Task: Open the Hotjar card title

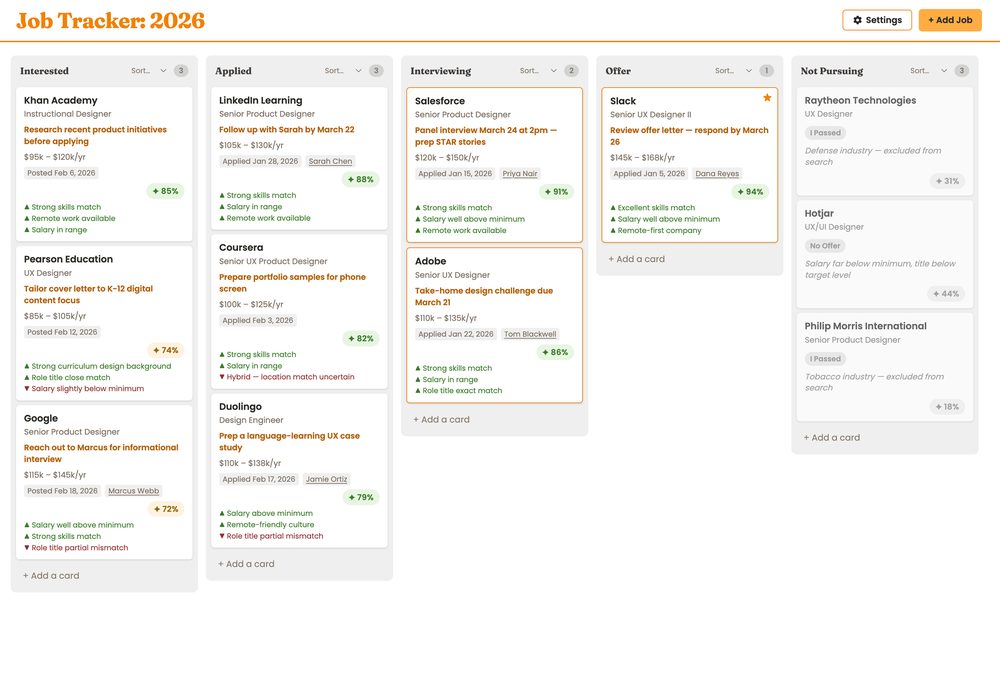Action: coord(819,213)
